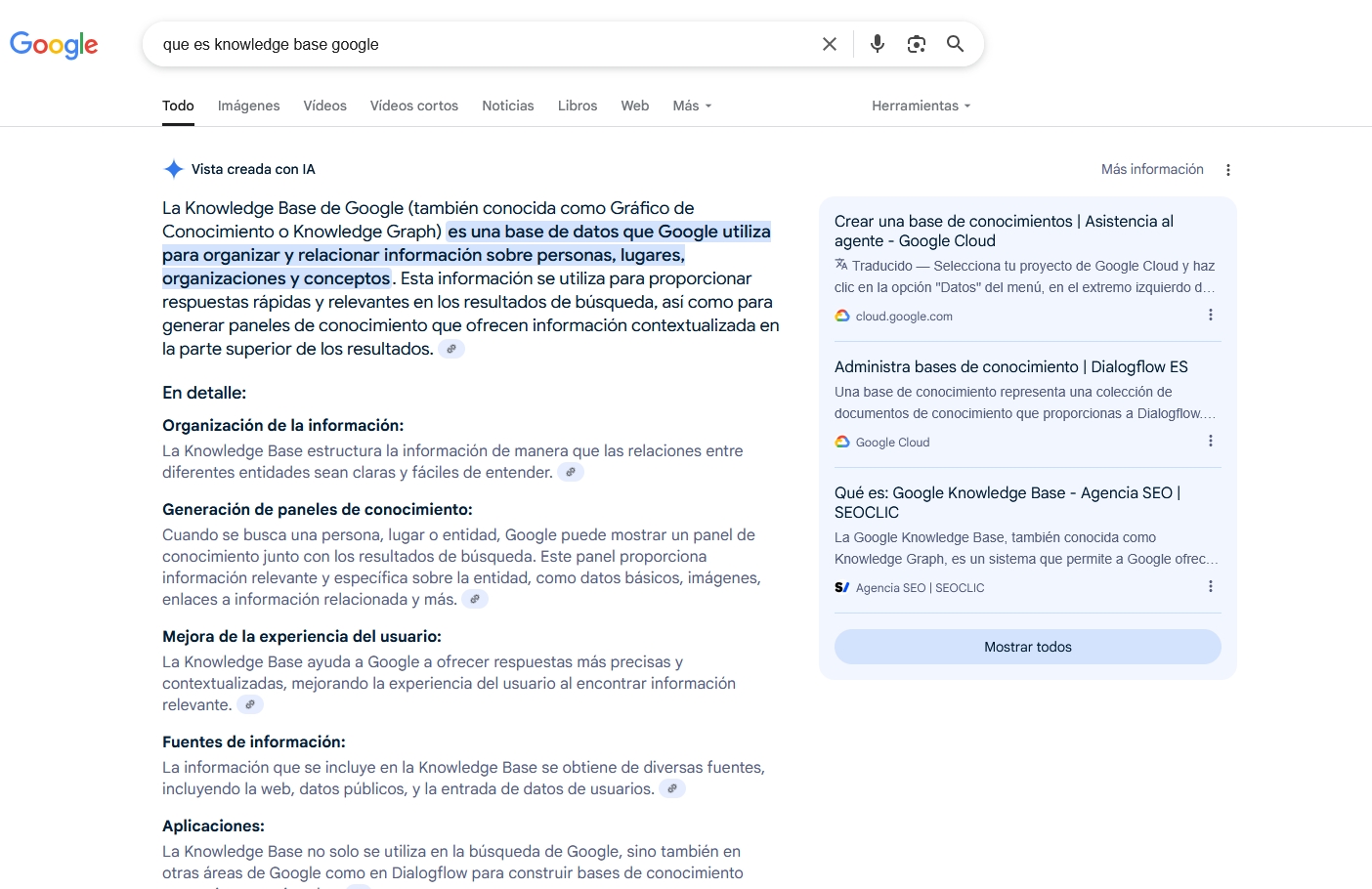Click source chip after Organización de la información text

(x=571, y=472)
